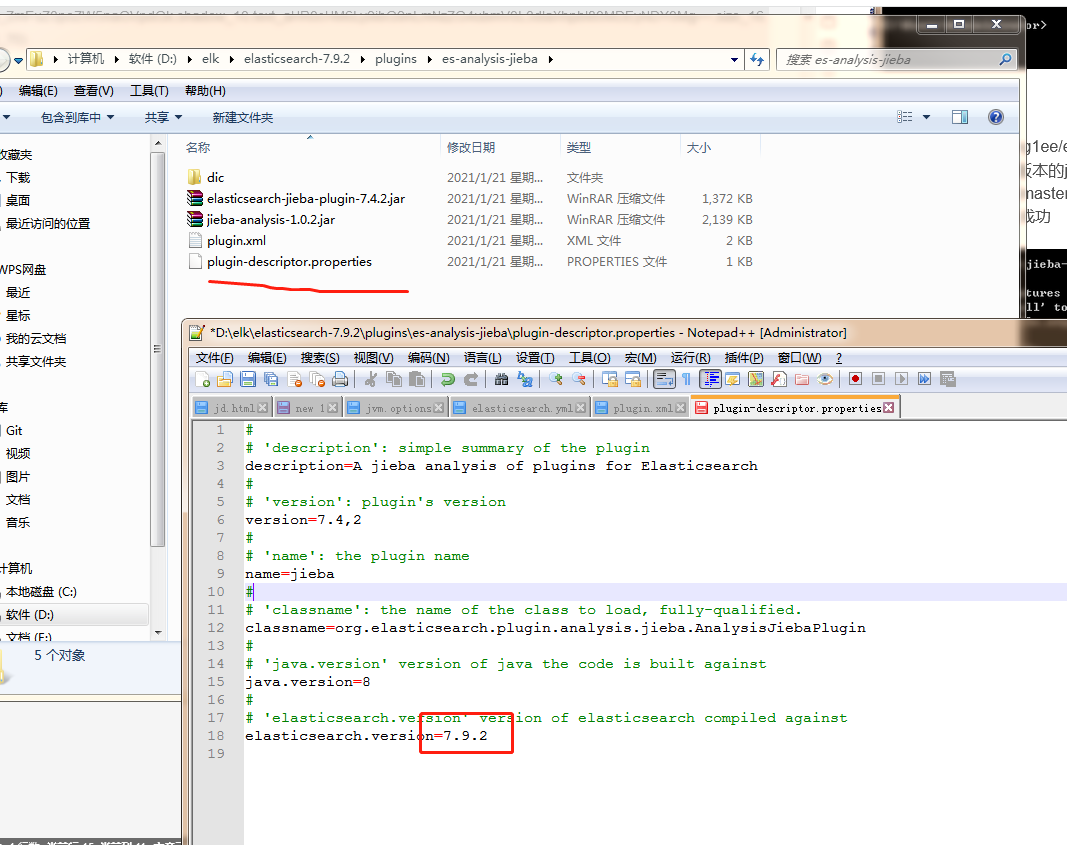This screenshot has height=845, width=1067.
Task: Open the 文件(F) menu in Notepad++
Action: 214,358
